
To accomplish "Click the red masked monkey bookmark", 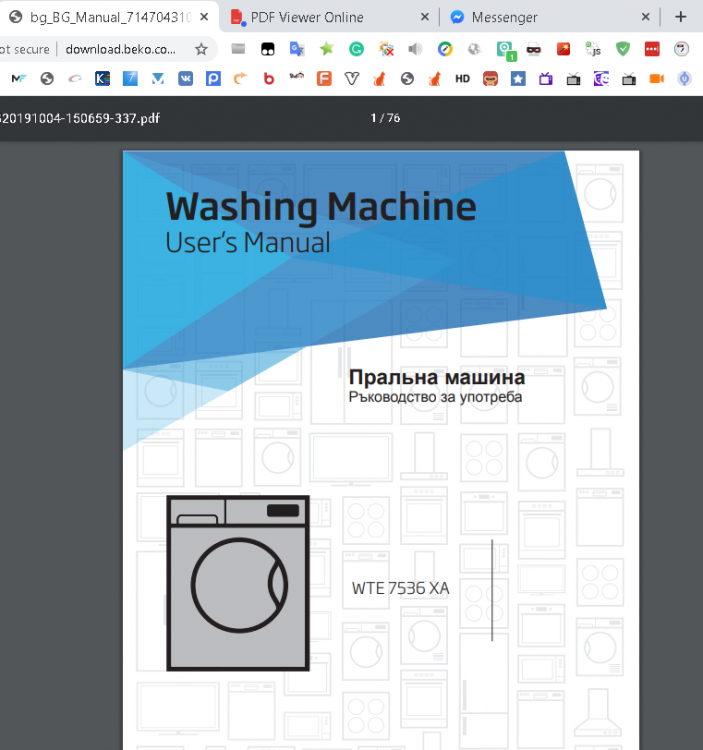I will 490,78.
